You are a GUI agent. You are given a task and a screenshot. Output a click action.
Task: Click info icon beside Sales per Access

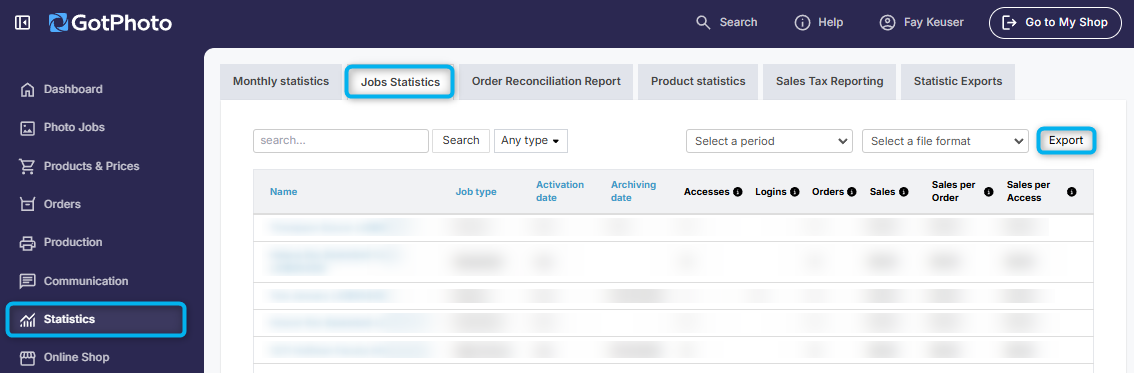pyautogui.click(x=1072, y=192)
